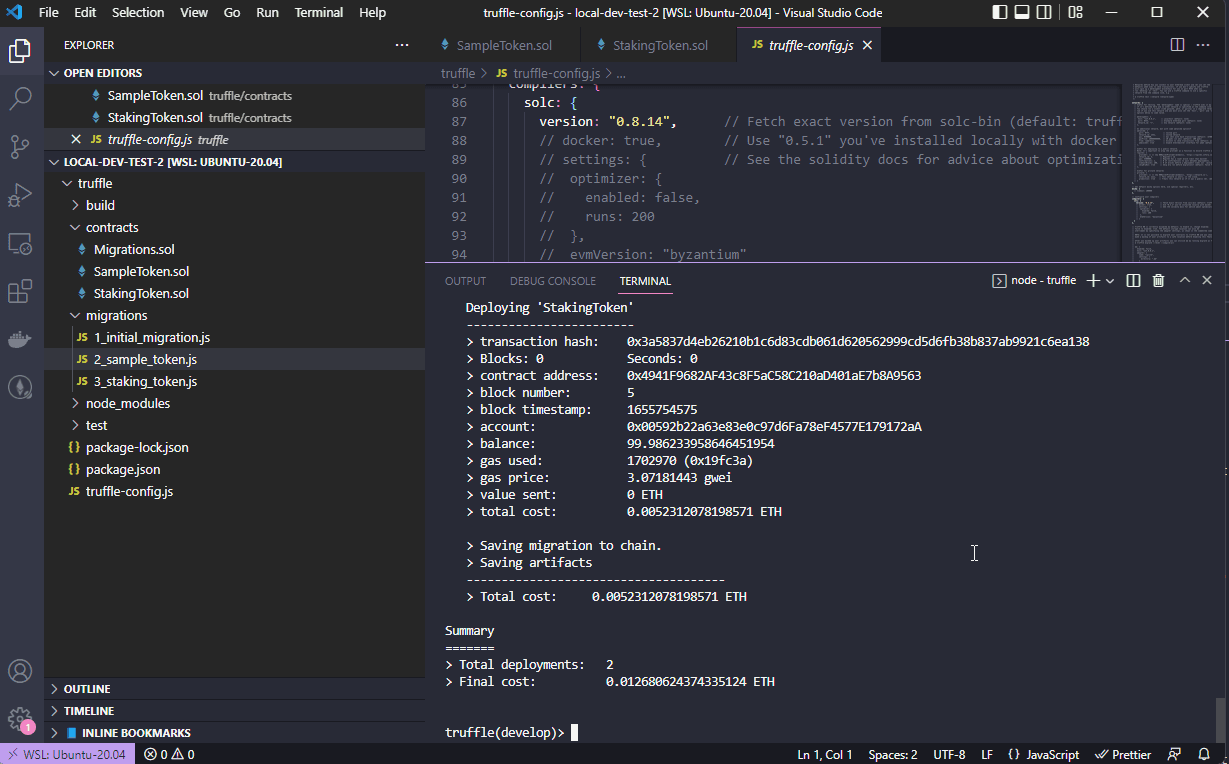1229x764 pixels.
Task: Switch to the OUTPUT panel tab
Action: click(x=465, y=281)
